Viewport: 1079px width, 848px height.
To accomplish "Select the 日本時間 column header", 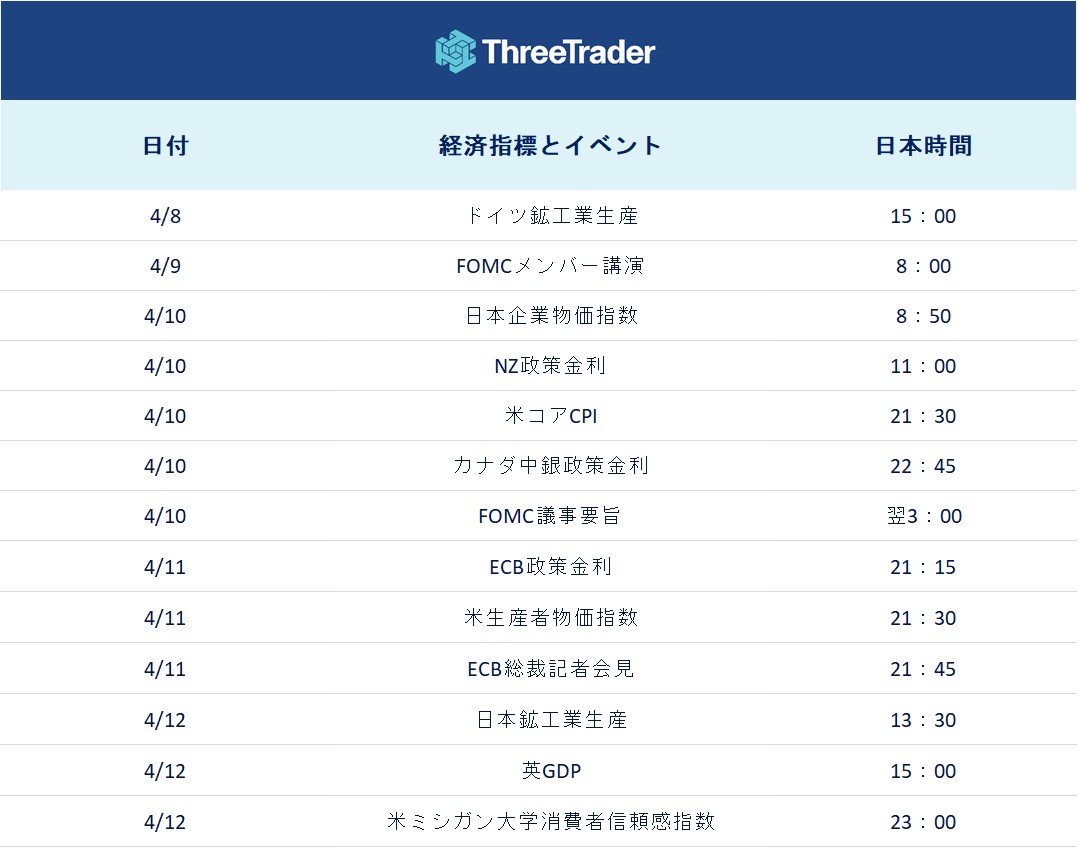I will click(923, 146).
